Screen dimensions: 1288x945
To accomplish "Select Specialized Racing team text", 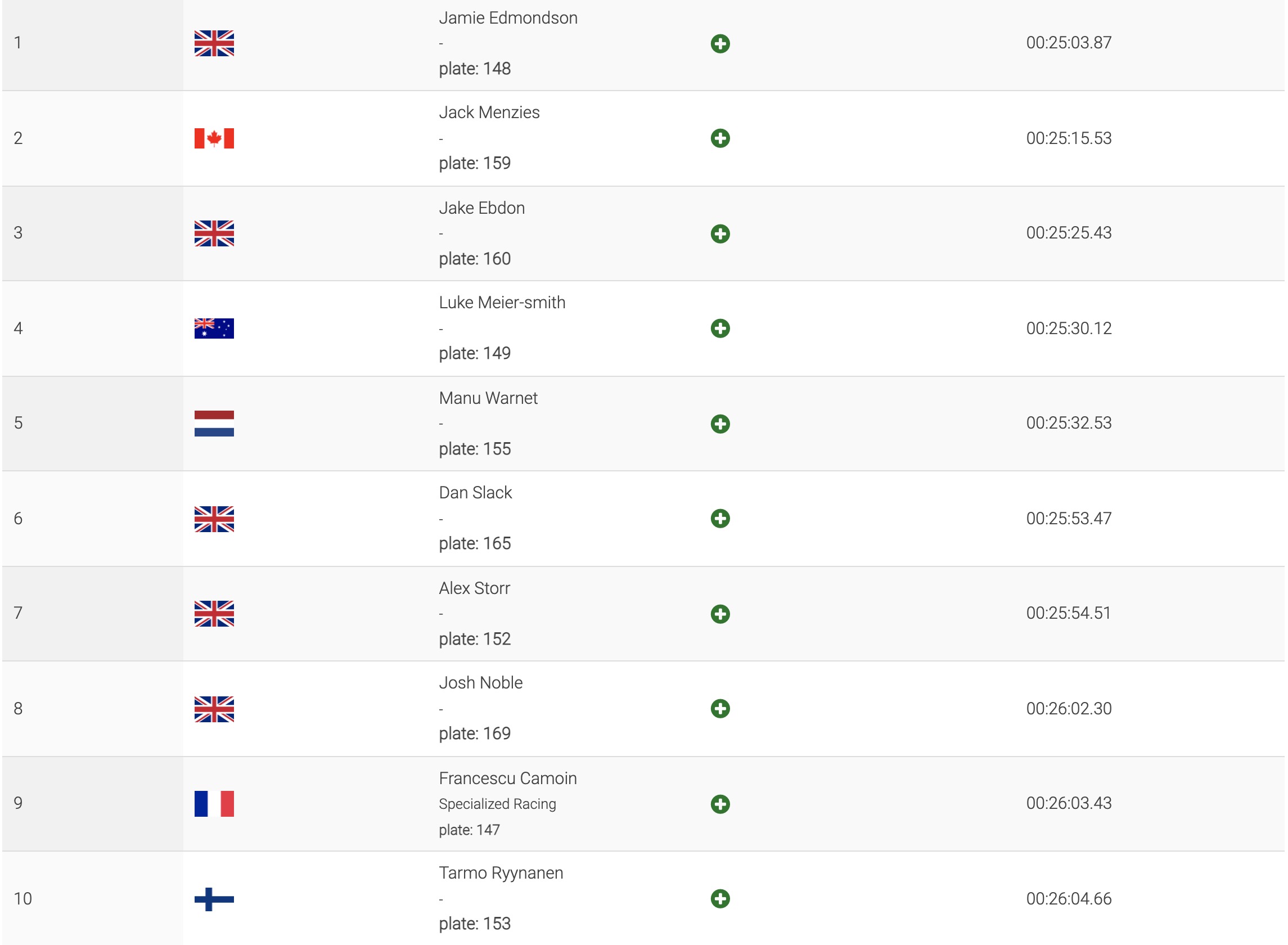I will coord(497,804).
